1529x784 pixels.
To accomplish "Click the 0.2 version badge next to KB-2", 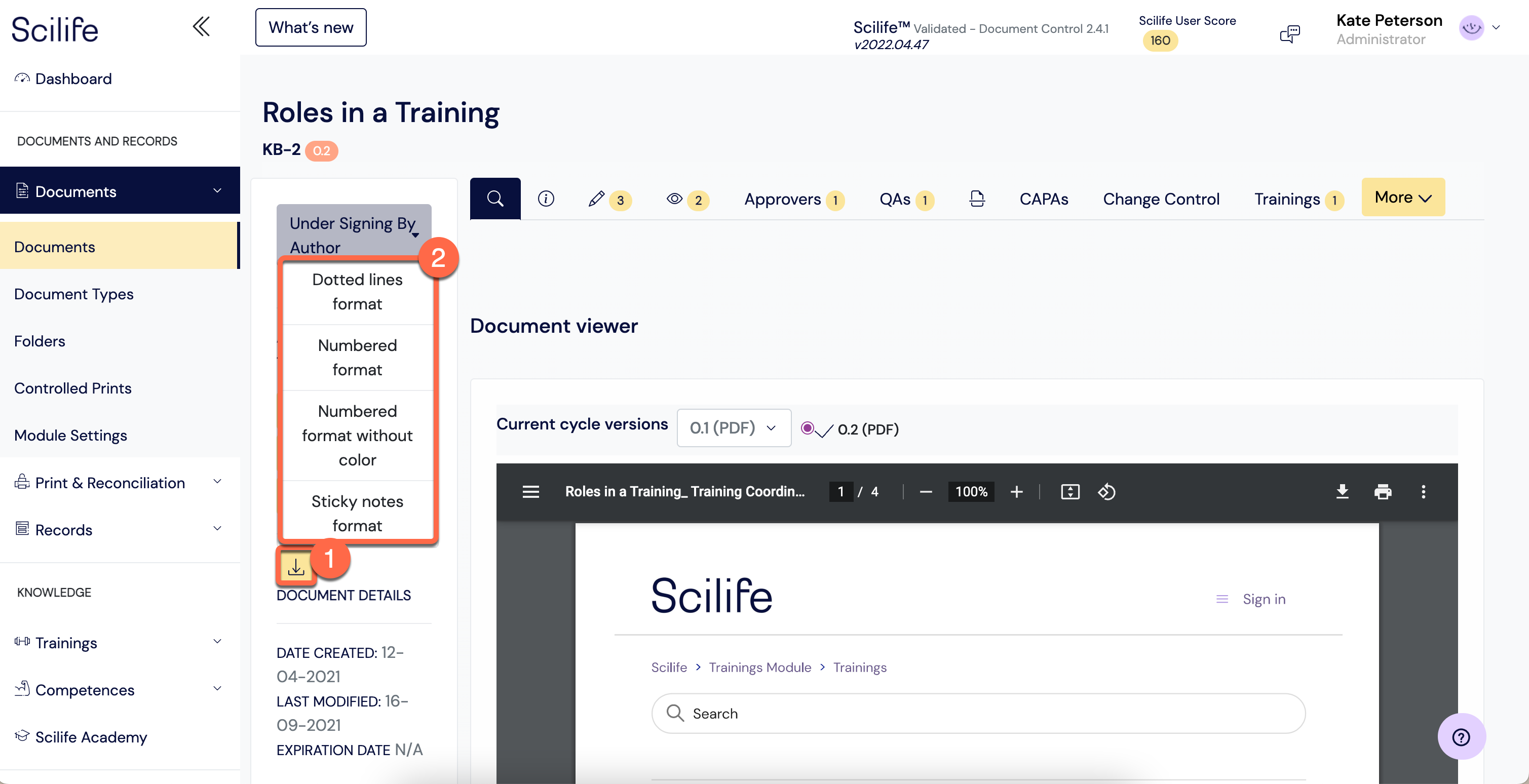I will tap(321, 151).
